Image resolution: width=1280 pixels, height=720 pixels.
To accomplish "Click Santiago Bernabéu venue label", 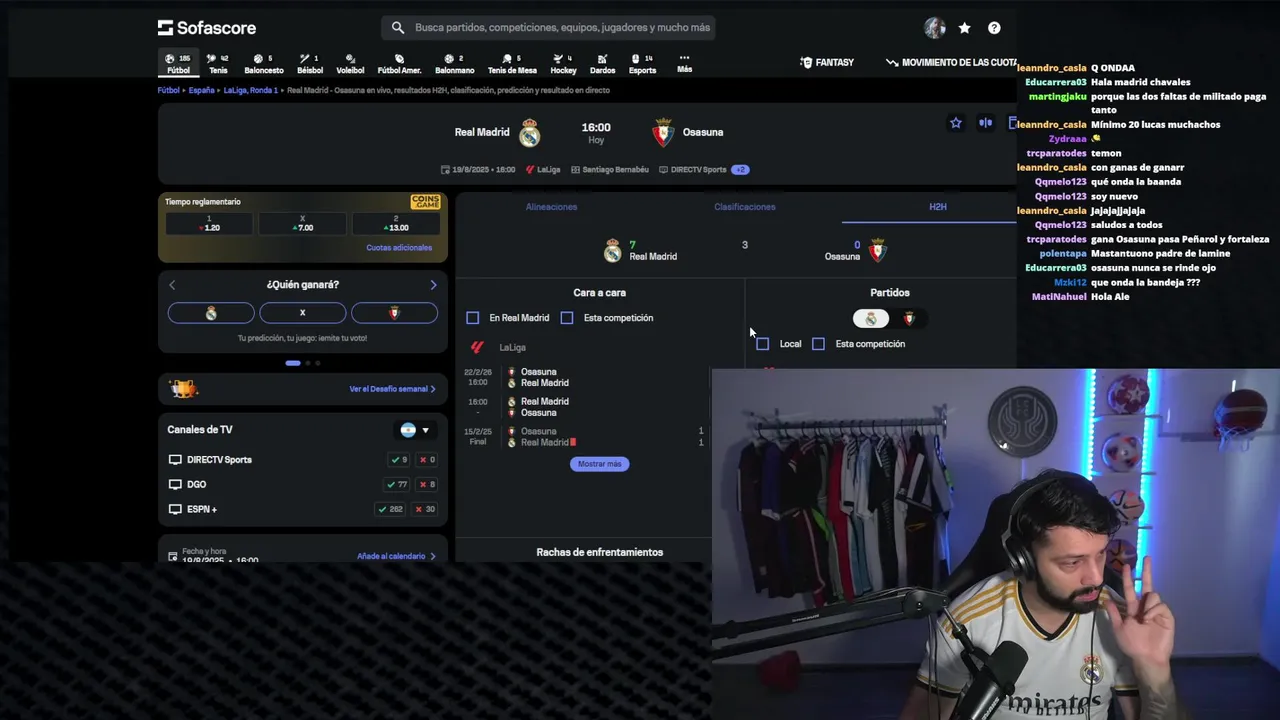I will [610, 170].
